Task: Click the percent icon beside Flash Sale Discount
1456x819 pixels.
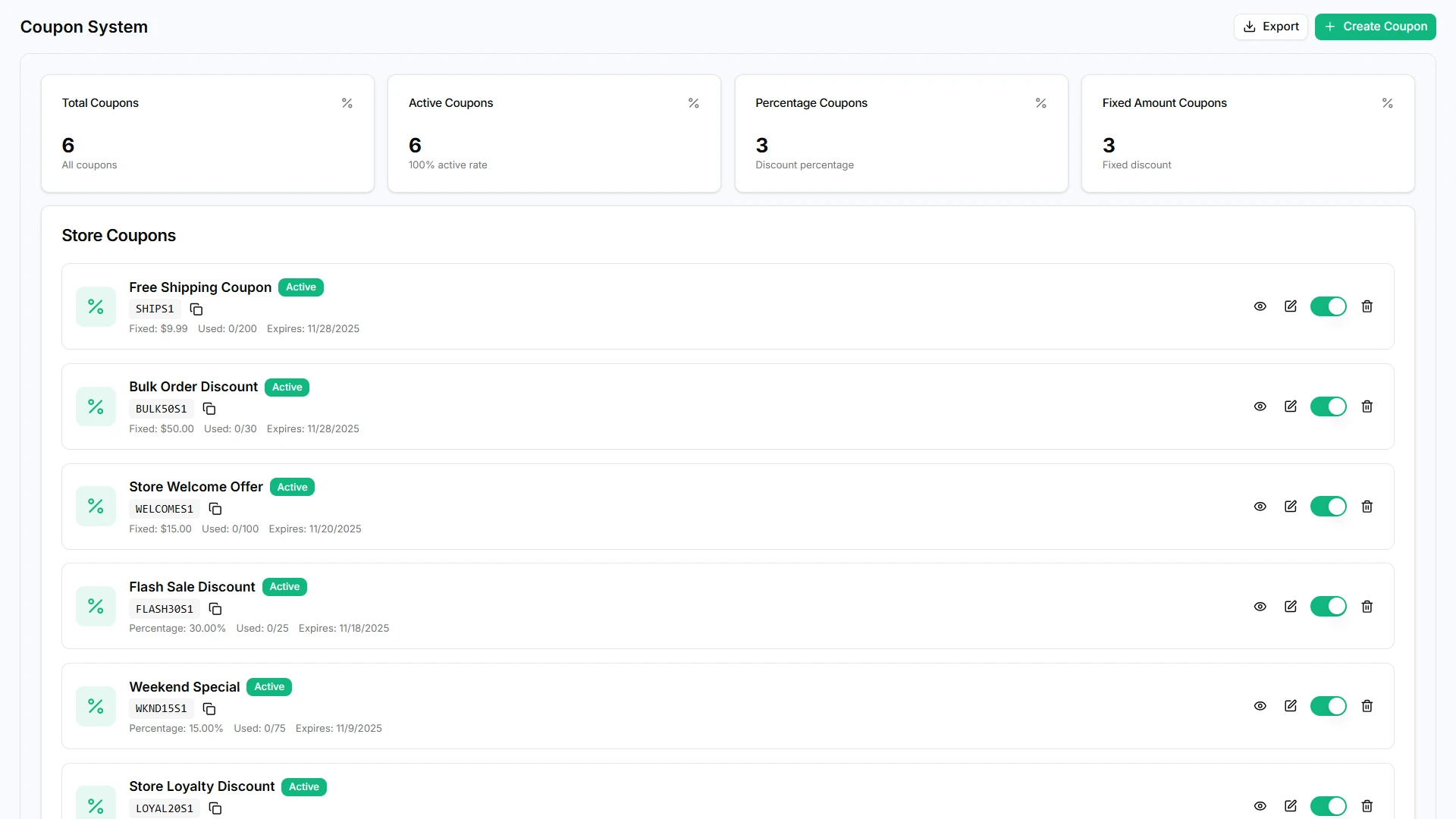Action: click(x=96, y=607)
